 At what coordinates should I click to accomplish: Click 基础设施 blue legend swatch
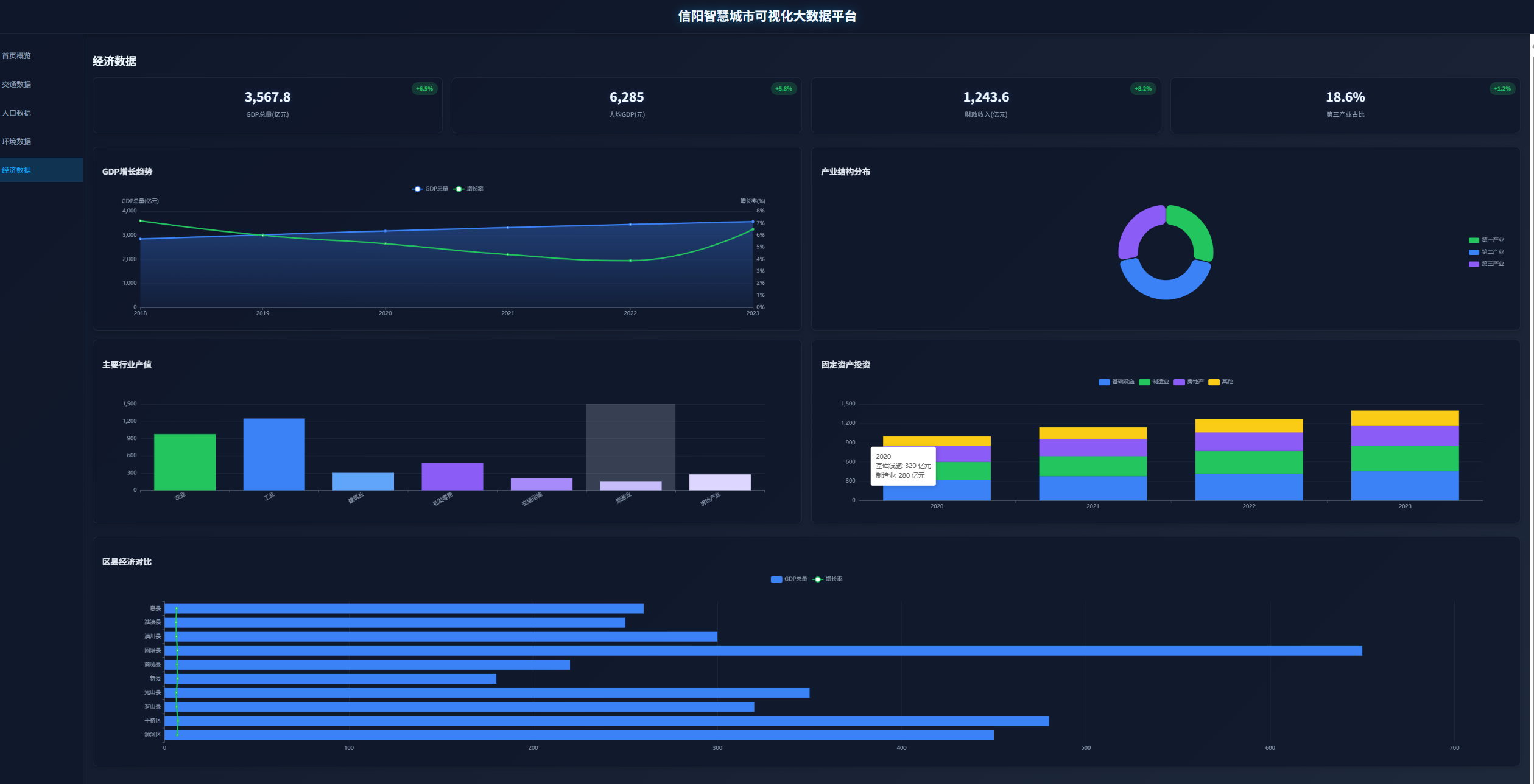pos(1104,382)
